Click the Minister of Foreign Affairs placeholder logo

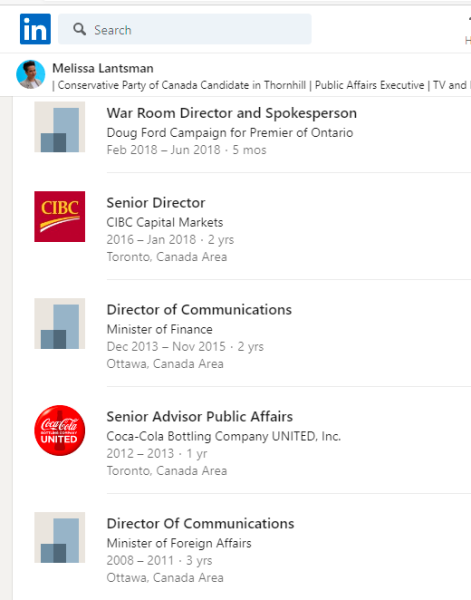pos(60,538)
